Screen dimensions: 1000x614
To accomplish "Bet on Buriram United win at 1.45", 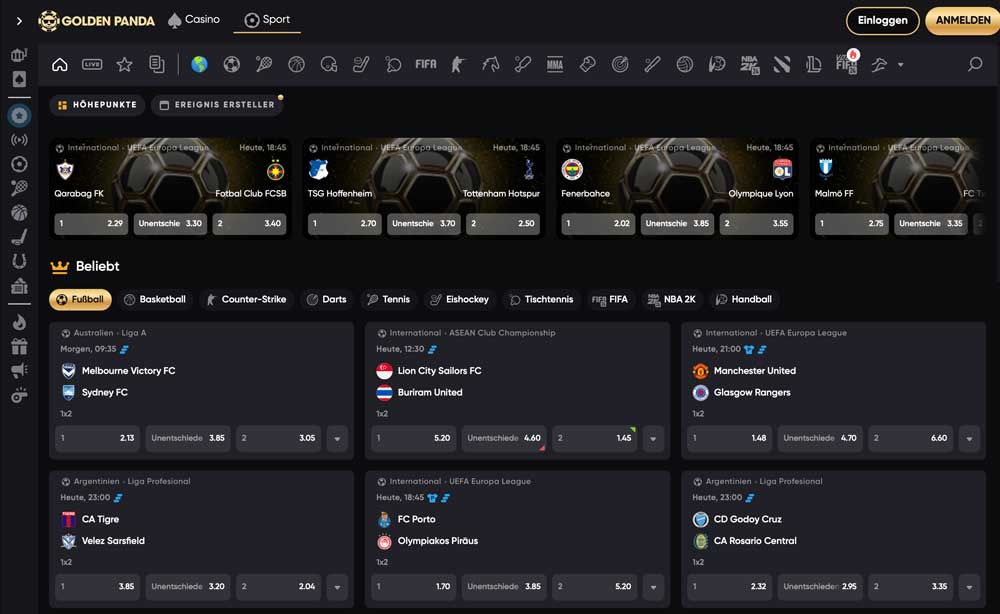I will (594, 438).
